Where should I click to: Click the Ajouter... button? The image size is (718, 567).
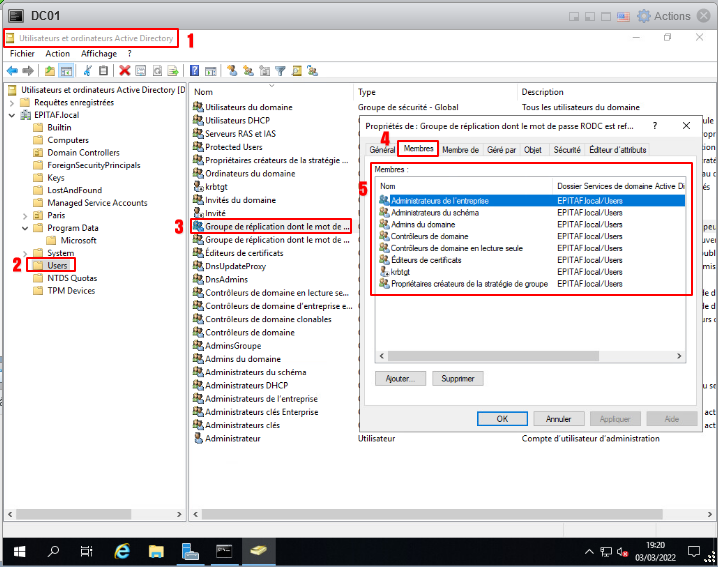tap(400, 379)
